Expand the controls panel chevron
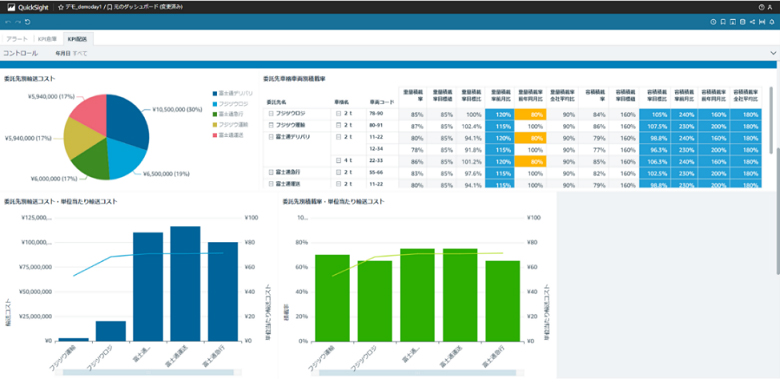 click(773, 53)
